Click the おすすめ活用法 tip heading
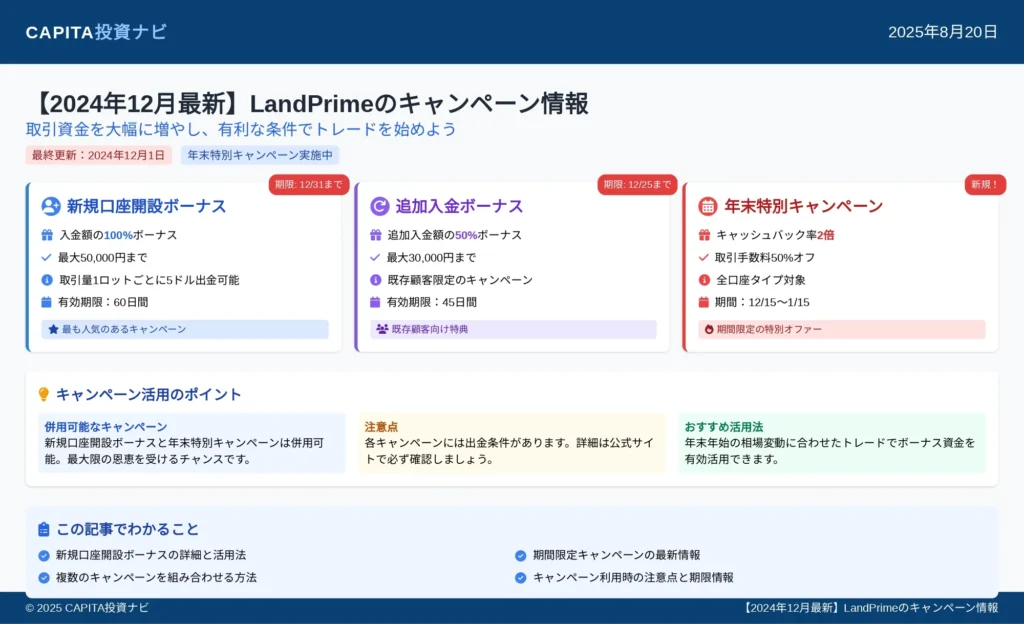The image size is (1024, 624). (724, 427)
